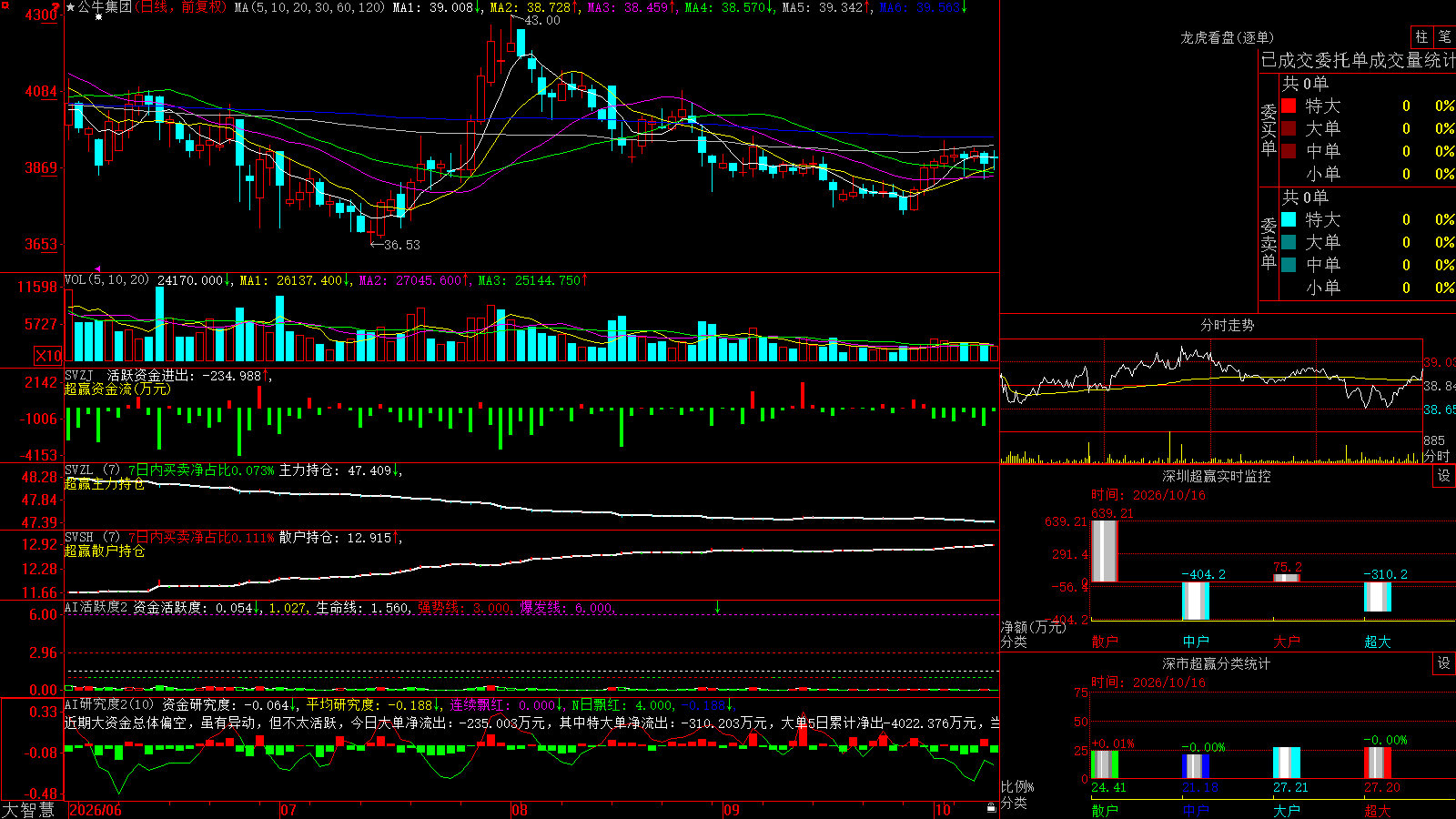
Task: Click the lock icon at chart bottom
Action: coord(992,808)
